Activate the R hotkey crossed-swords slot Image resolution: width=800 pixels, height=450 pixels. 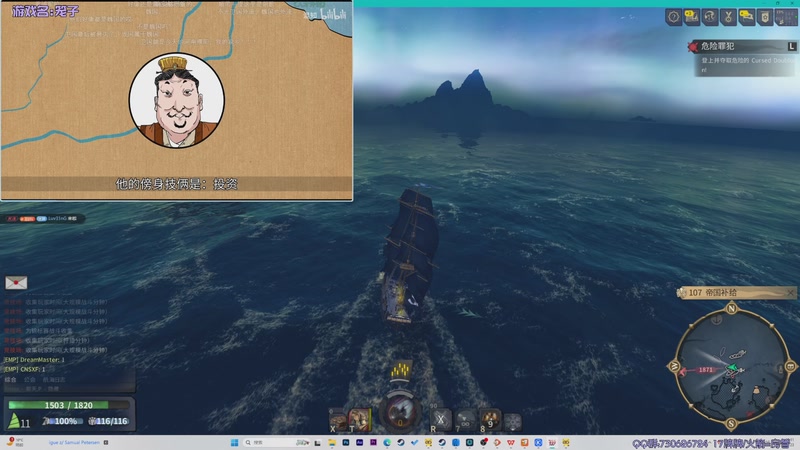[441, 420]
